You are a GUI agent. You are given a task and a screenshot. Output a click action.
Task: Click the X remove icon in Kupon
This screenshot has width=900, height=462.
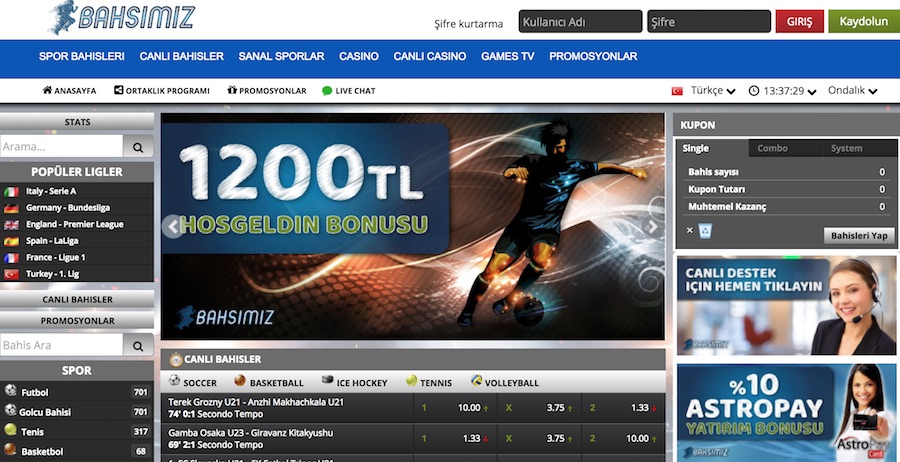[x=689, y=230]
